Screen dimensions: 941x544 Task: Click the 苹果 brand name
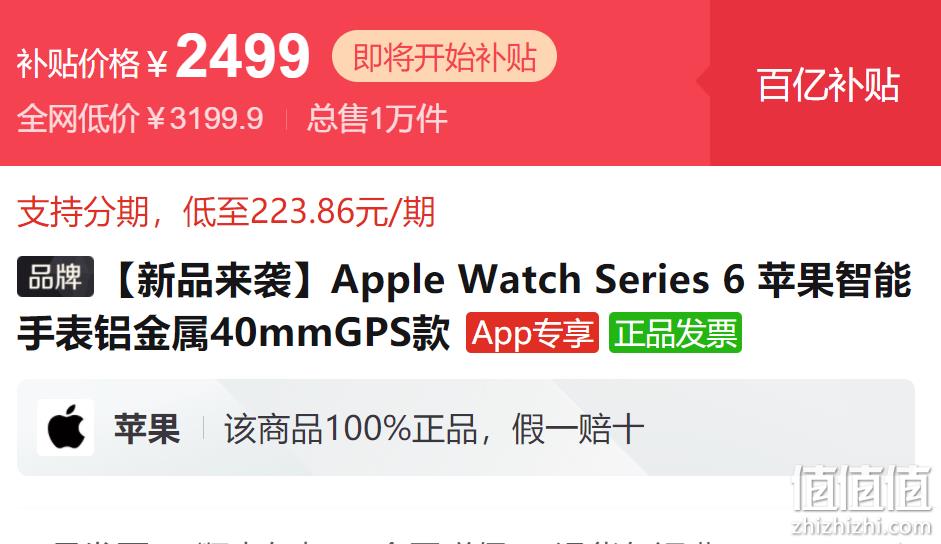point(147,429)
